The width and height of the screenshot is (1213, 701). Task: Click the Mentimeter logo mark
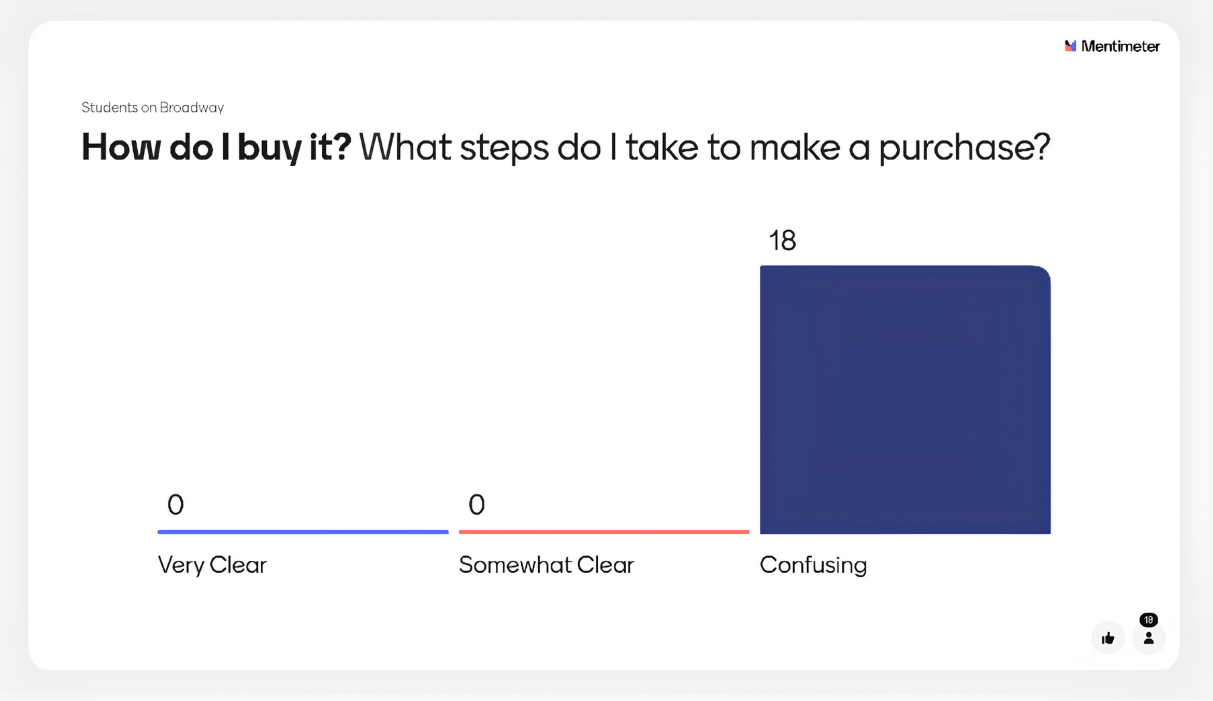(1071, 46)
